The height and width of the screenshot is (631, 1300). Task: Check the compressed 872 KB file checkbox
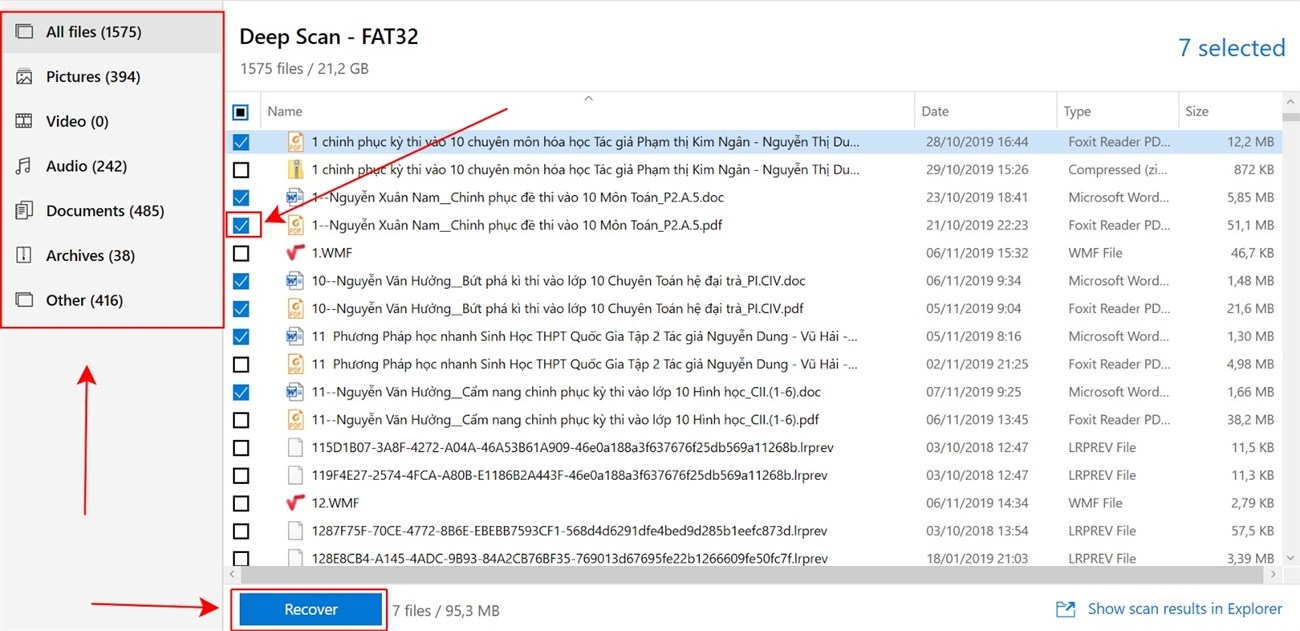pos(241,170)
